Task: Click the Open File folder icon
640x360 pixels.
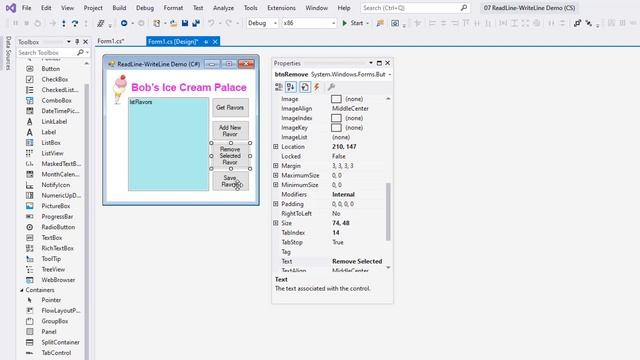Action: [173, 23]
